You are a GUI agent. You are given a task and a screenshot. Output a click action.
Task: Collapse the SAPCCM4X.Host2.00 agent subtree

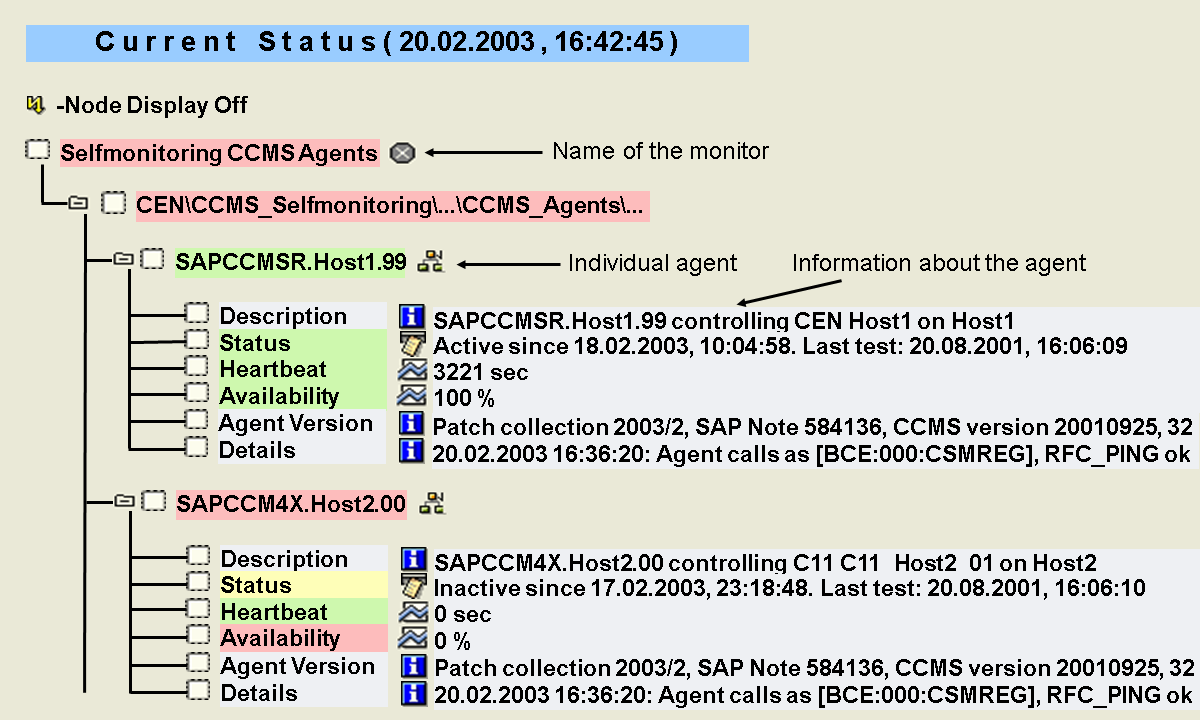pos(123,501)
